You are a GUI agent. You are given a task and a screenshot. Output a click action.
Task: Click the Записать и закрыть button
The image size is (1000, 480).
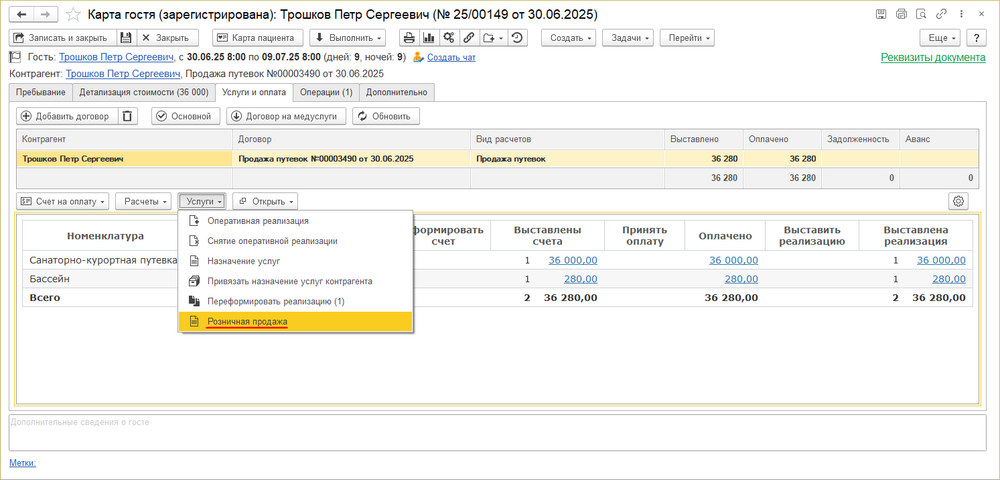click(x=60, y=38)
